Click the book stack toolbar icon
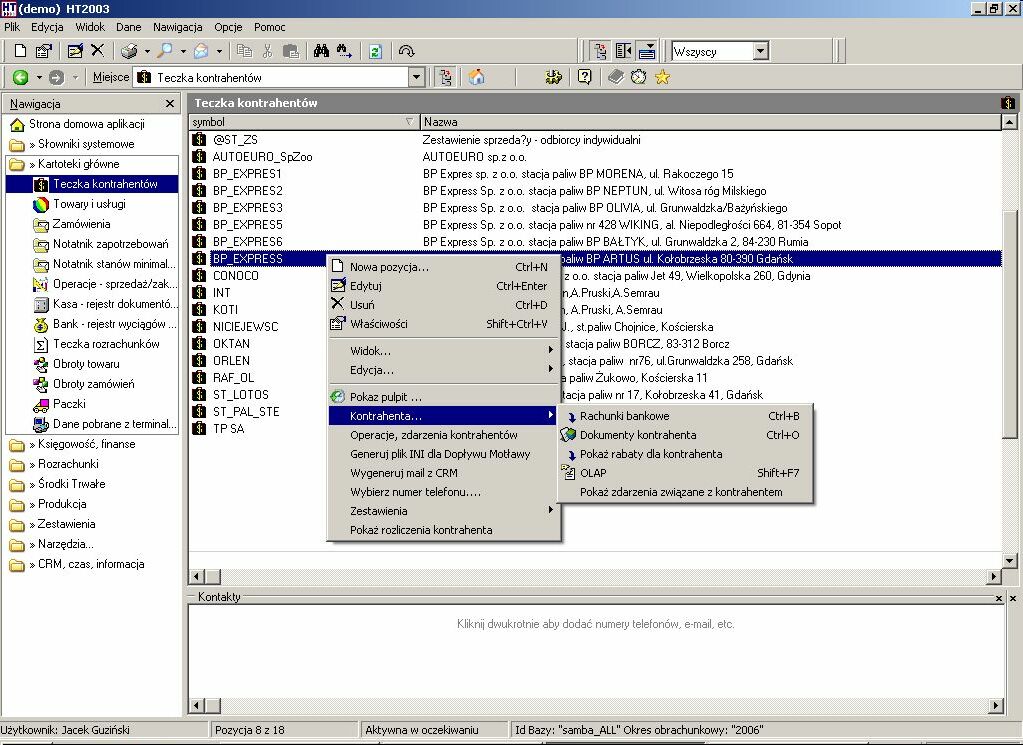 point(616,77)
